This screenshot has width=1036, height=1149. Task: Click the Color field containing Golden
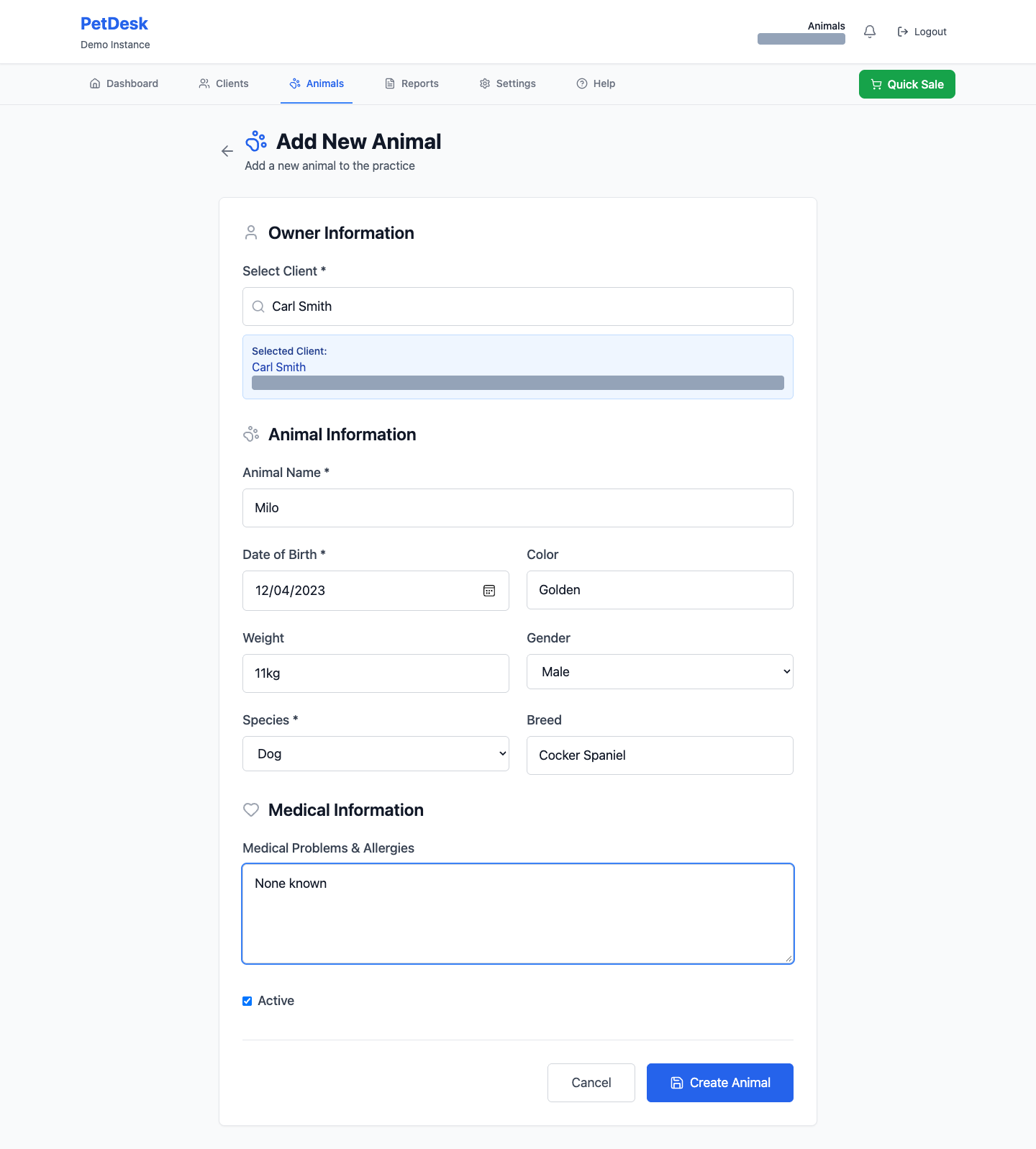[660, 590]
